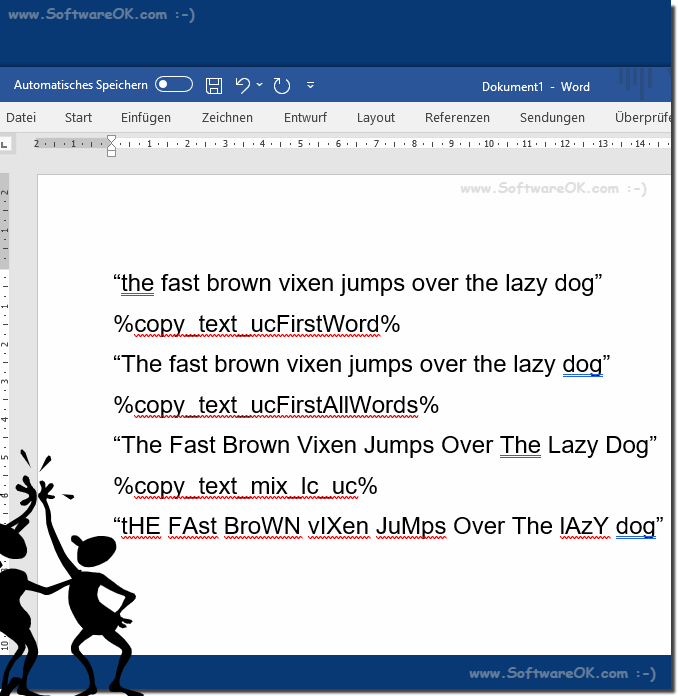Toggle the Automatisches Speichern switch
The width and height of the screenshot is (678, 696).
tap(174, 84)
